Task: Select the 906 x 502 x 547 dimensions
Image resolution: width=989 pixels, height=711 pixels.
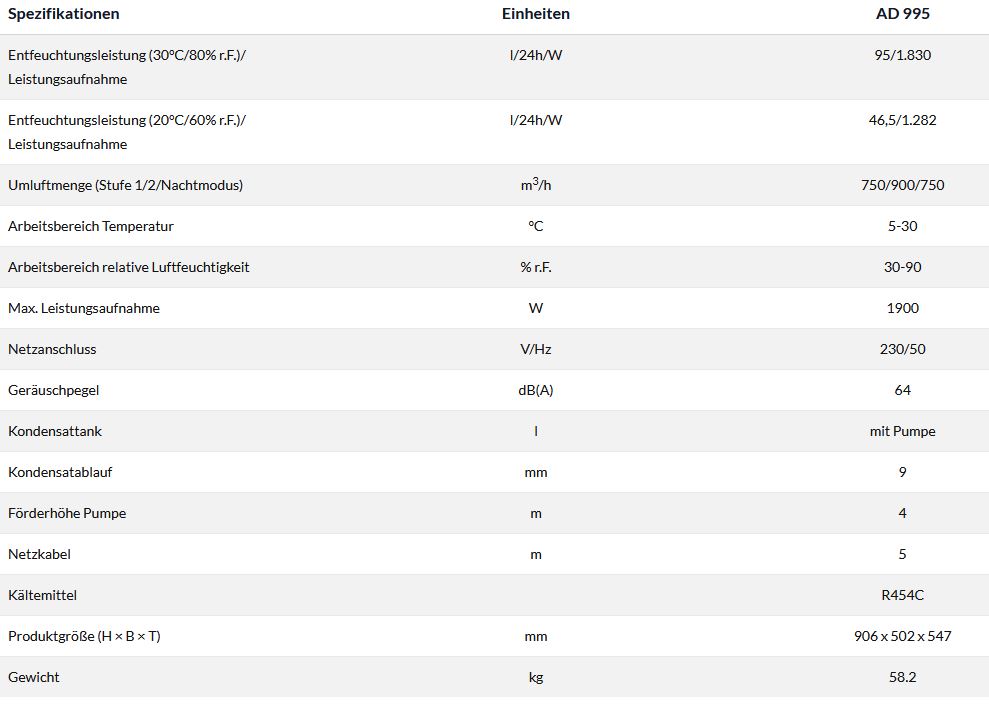Action: (x=902, y=636)
